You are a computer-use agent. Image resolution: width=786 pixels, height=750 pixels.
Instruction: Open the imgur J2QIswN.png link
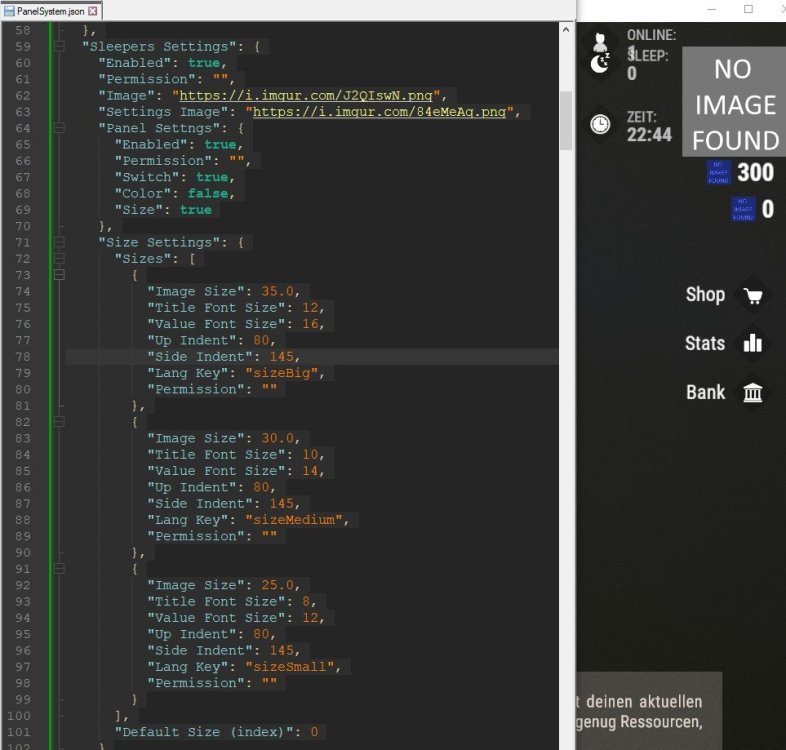(x=306, y=96)
